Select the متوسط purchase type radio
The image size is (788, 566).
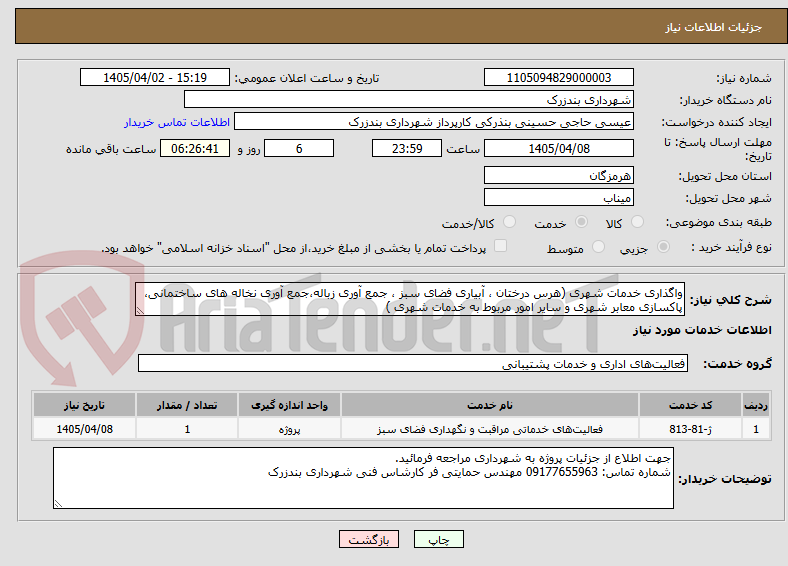[598, 246]
